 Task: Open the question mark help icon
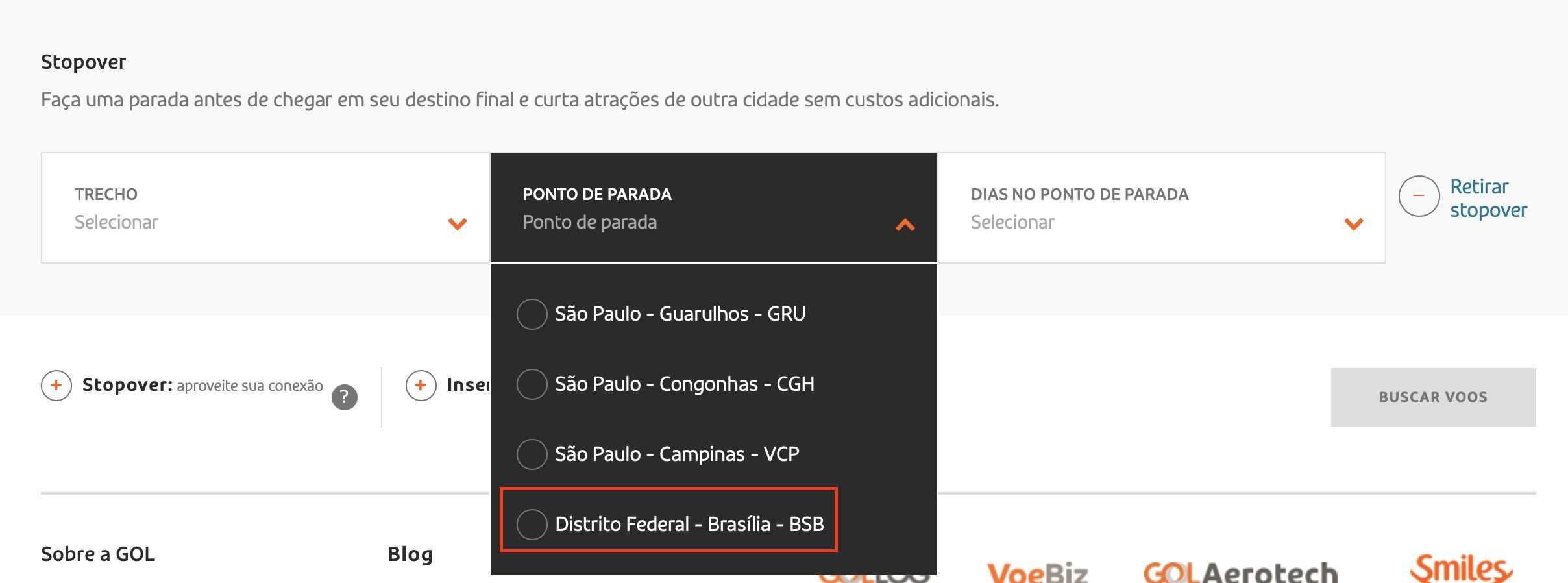[345, 397]
